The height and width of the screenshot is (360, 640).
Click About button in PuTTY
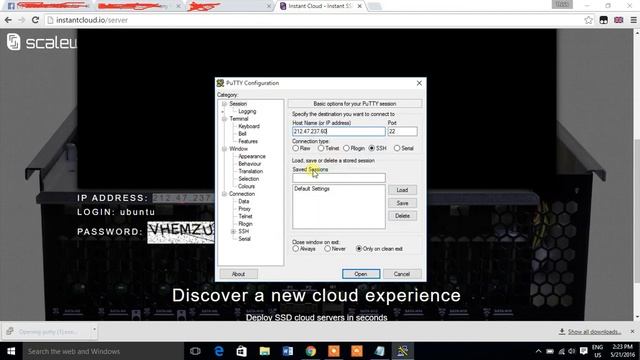[x=238, y=274]
